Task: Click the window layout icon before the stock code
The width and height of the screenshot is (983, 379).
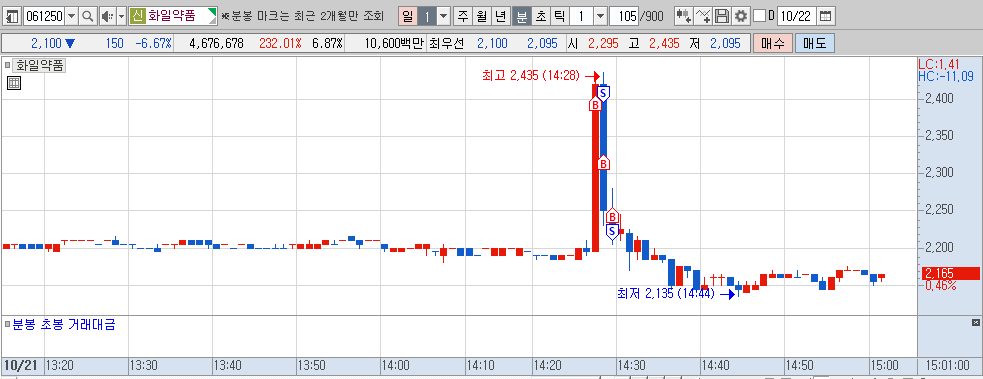Action: click(13, 16)
